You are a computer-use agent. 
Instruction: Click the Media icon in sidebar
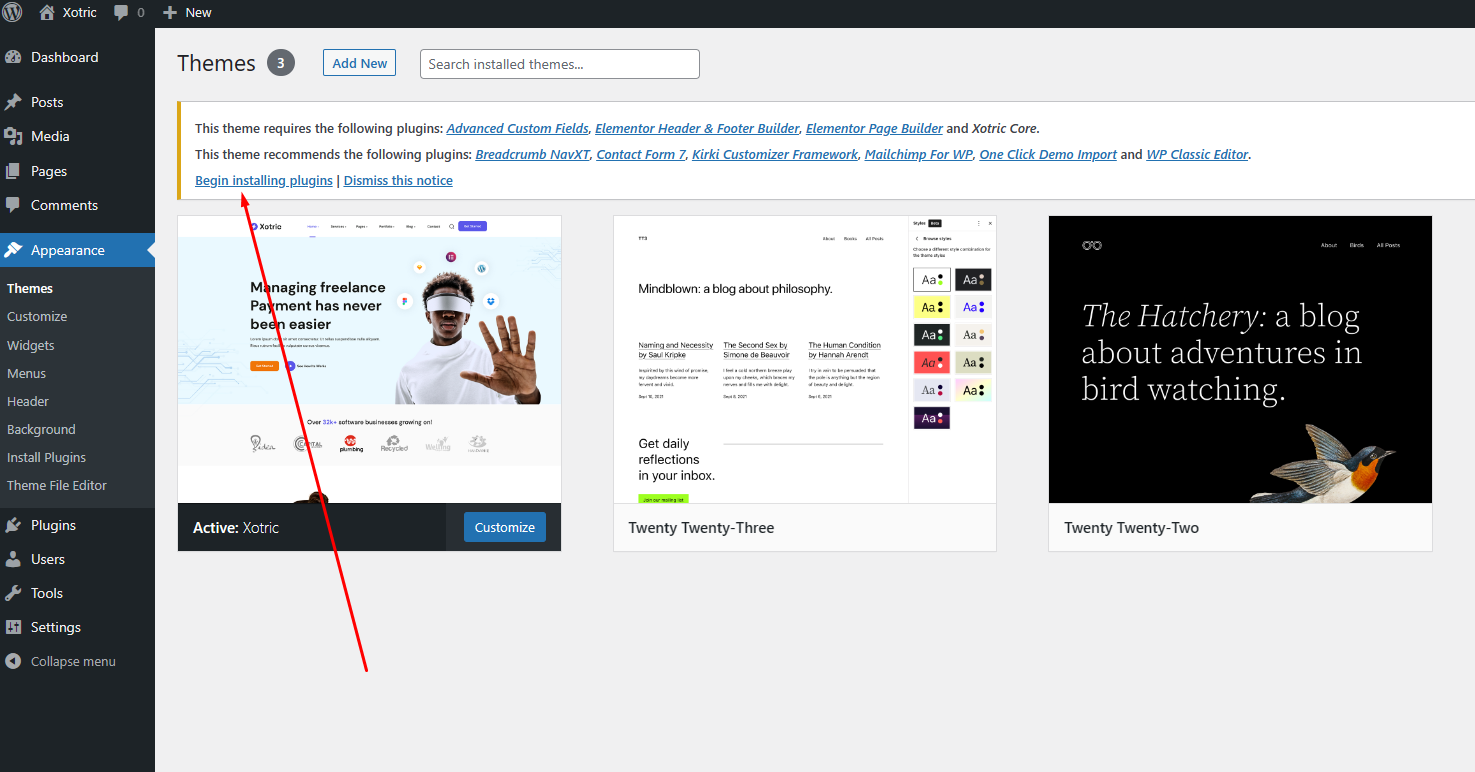tap(14, 136)
